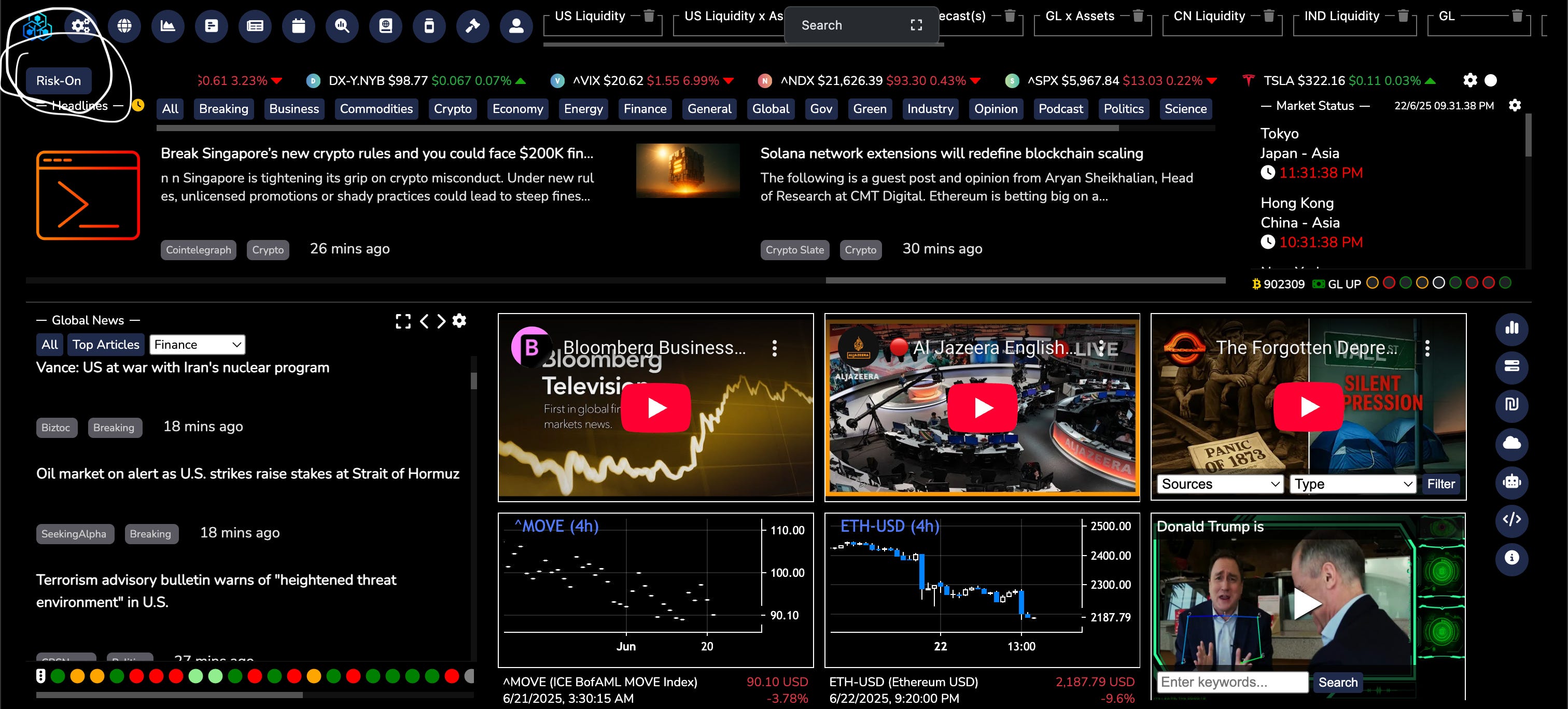1568x709 pixels.
Task: Delete the CN Liquidity tab via trash icon
Action: click(x=1268, y=16)
